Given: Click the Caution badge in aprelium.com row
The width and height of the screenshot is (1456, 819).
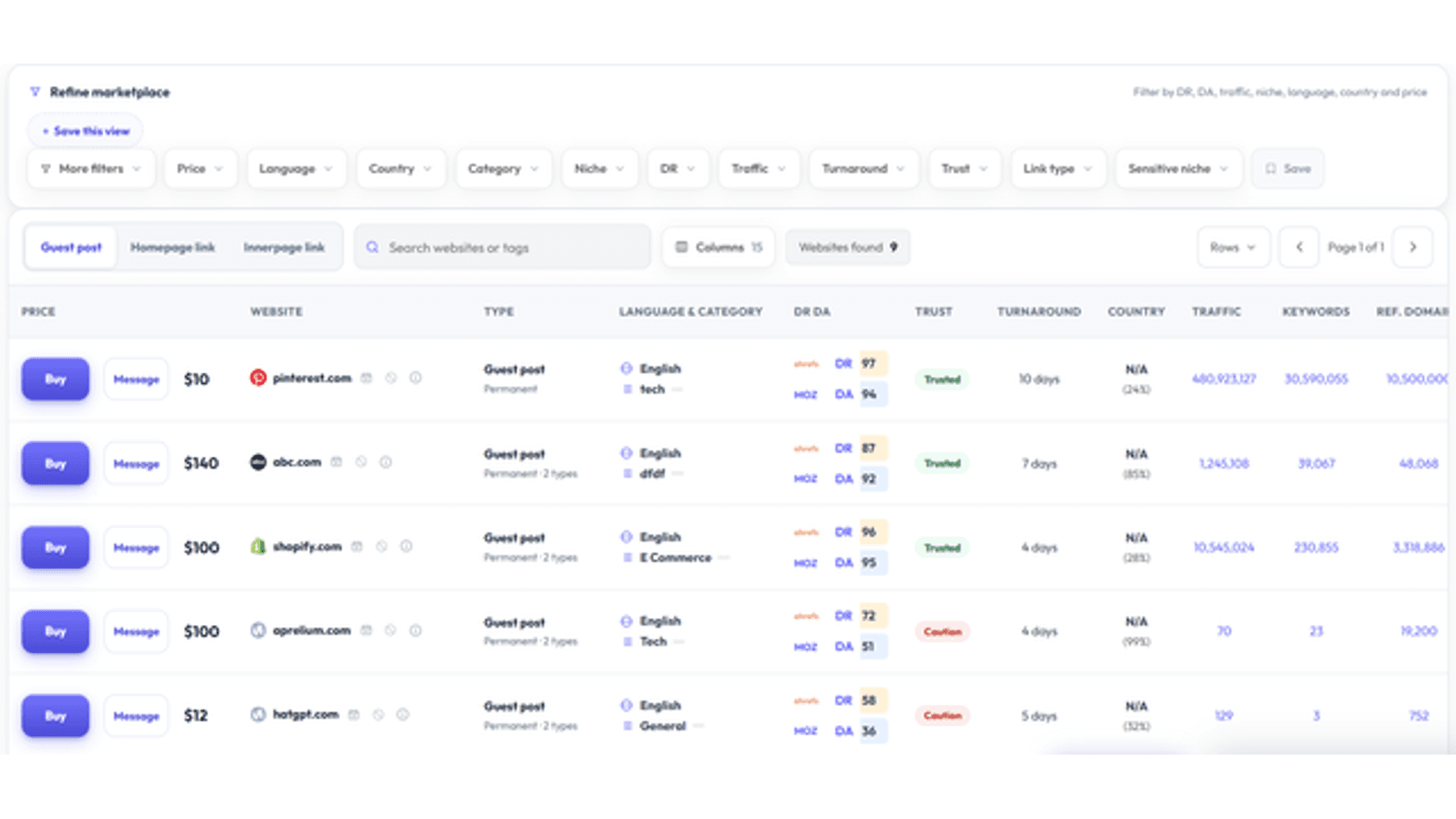Looking at the screenshot, I should click(942, 631).
